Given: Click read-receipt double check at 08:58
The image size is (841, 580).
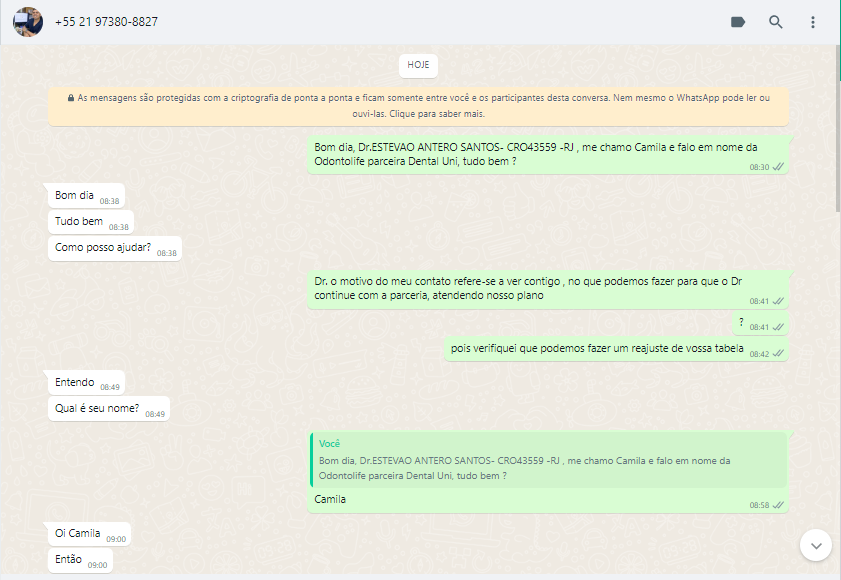Looking at the screenshot, I should click(778, 505).
